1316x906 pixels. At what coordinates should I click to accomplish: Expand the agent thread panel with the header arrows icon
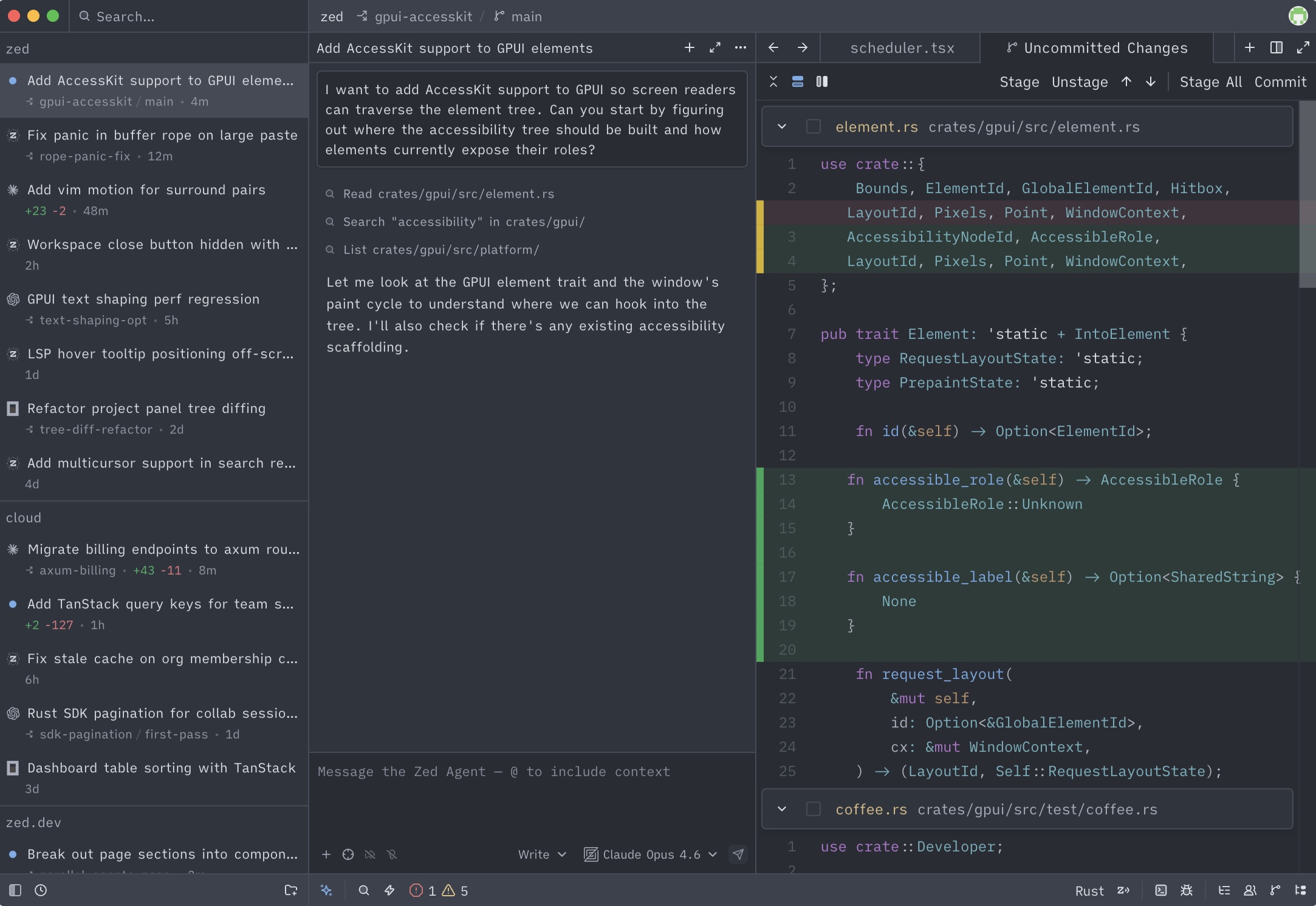point(715,47)
